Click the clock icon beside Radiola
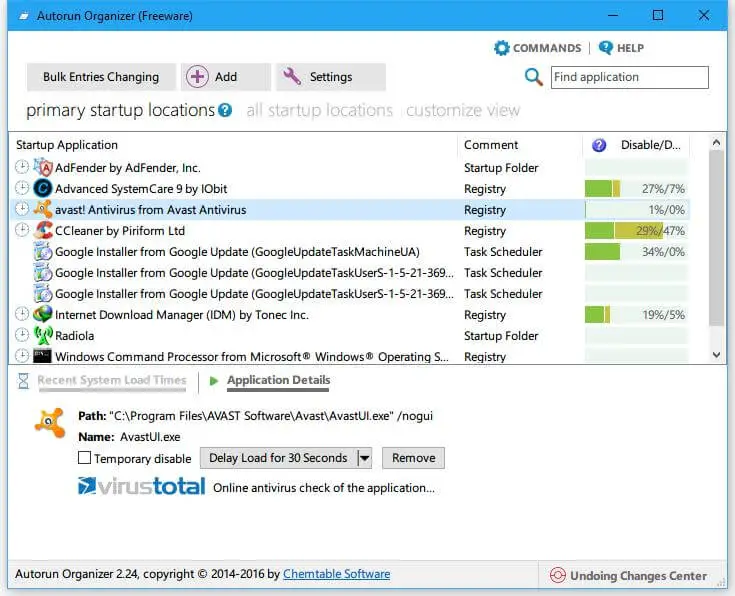 tap(22, 335)
